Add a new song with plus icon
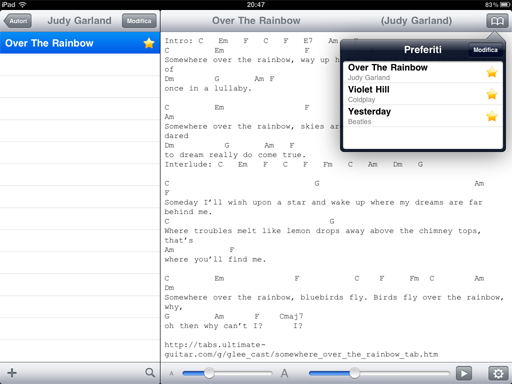 (x=12, y=373)
